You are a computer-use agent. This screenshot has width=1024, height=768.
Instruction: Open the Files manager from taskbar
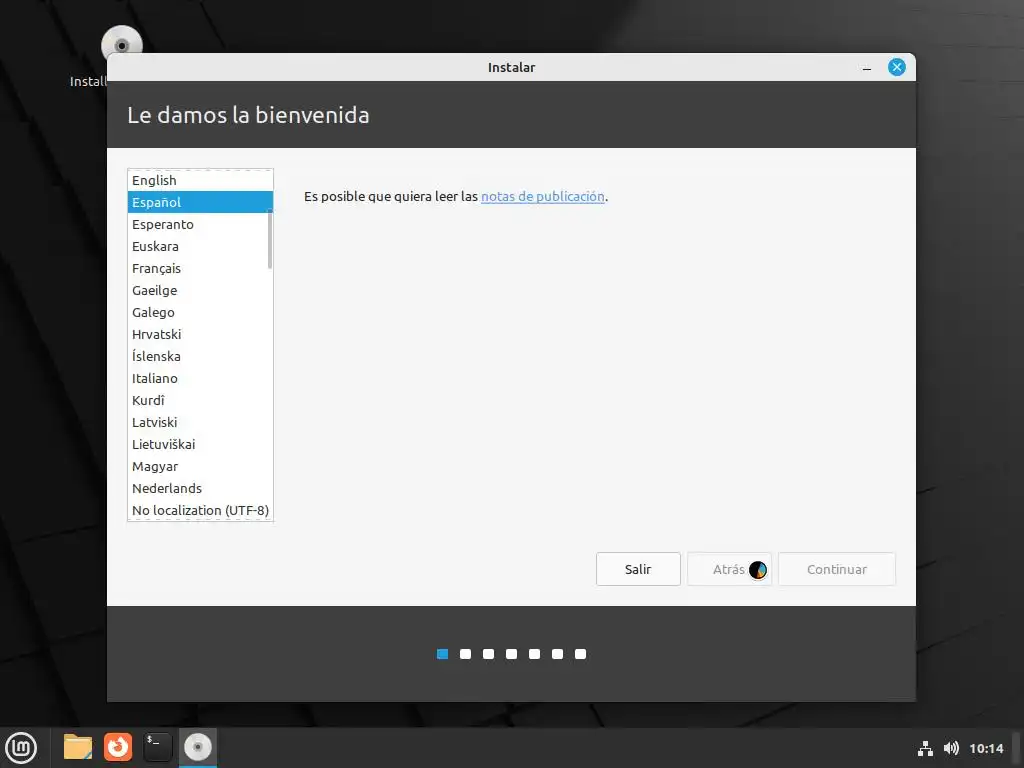78,747
